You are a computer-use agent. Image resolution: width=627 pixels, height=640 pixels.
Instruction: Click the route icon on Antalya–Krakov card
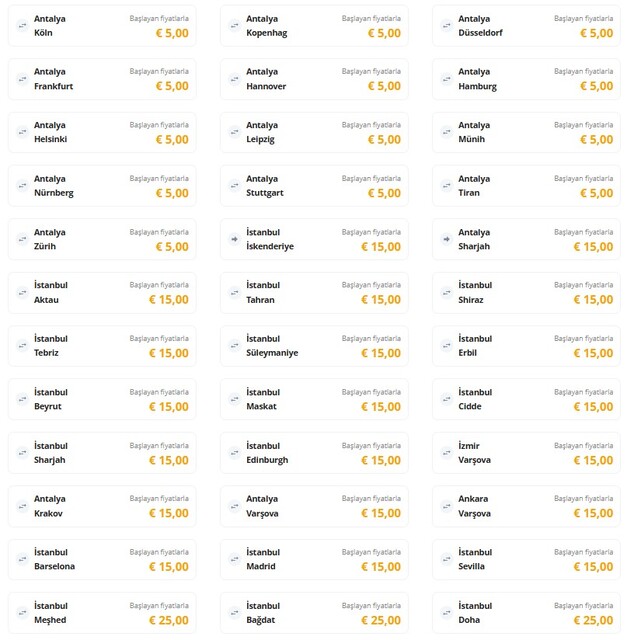(22, 505)
